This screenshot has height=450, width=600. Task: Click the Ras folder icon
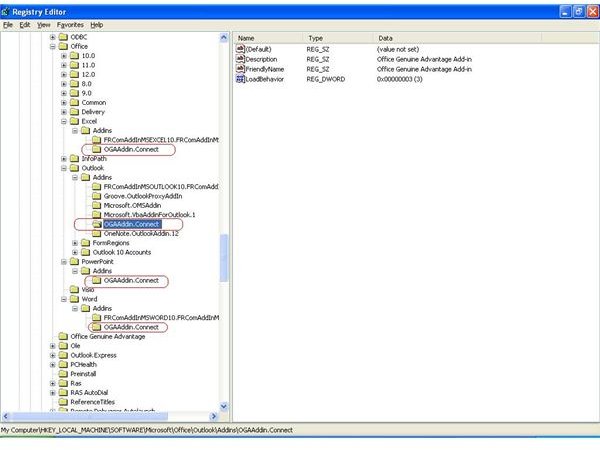(63, 383)
